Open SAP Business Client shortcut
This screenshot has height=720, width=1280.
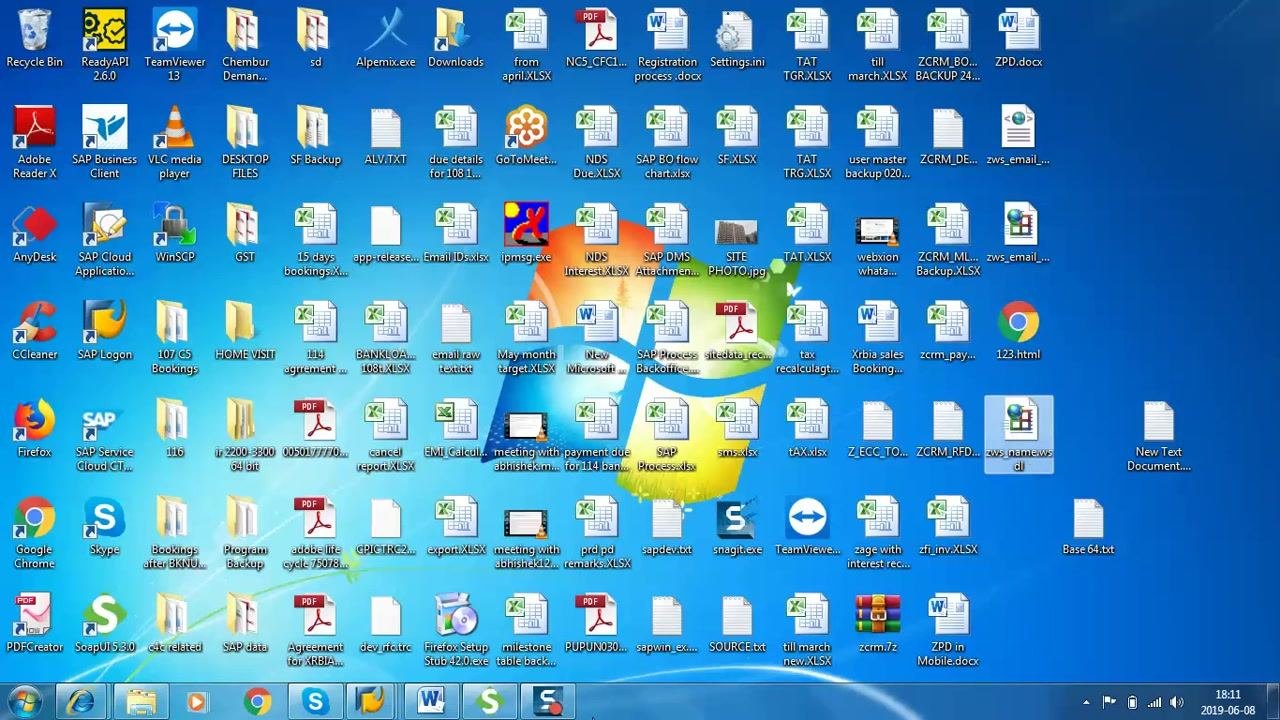105,143
